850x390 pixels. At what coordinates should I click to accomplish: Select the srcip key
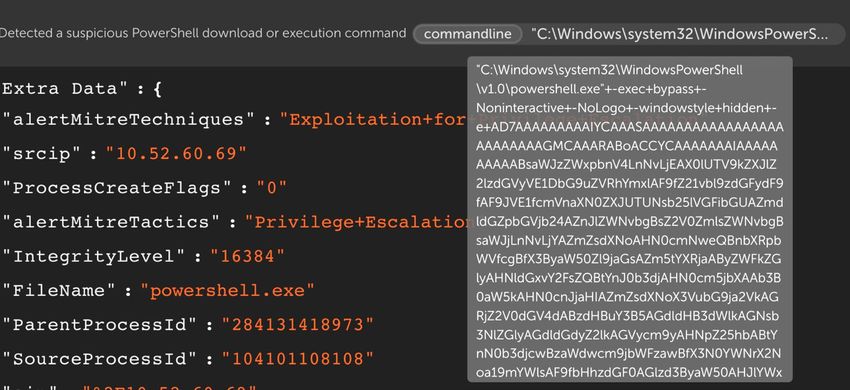pyautogui.click(x=42, y=154)
